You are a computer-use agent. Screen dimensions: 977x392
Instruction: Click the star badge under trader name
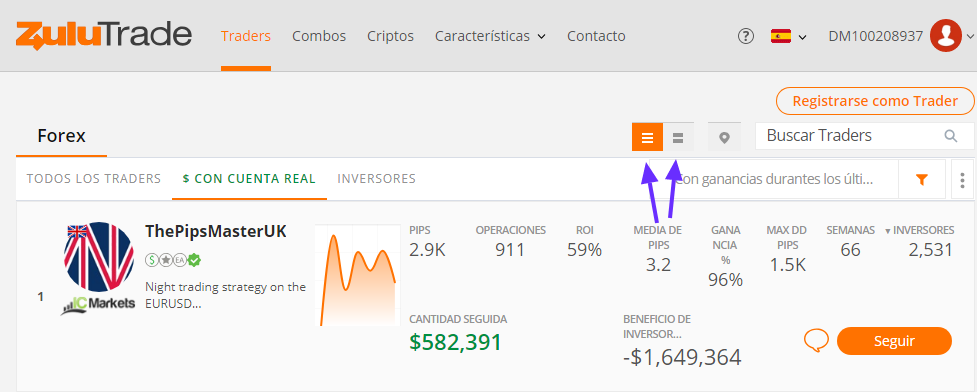pos(166,260)
